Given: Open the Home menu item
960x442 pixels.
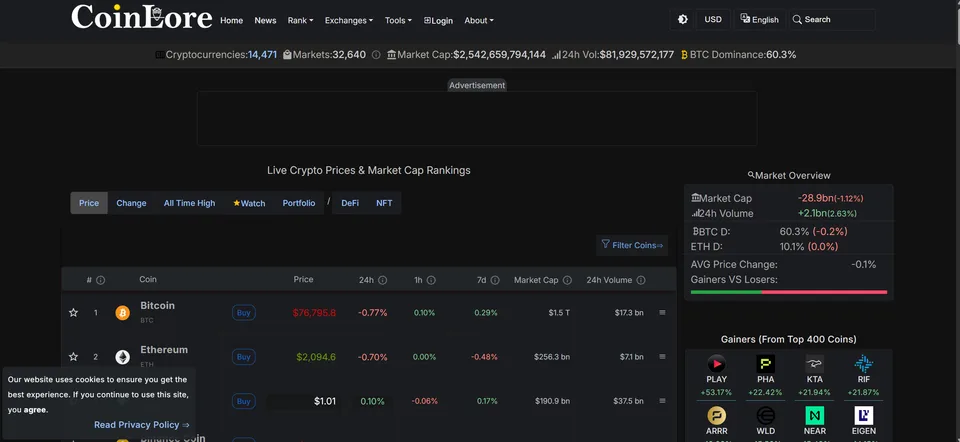Looking at the screenshot, I should [231, 20].
